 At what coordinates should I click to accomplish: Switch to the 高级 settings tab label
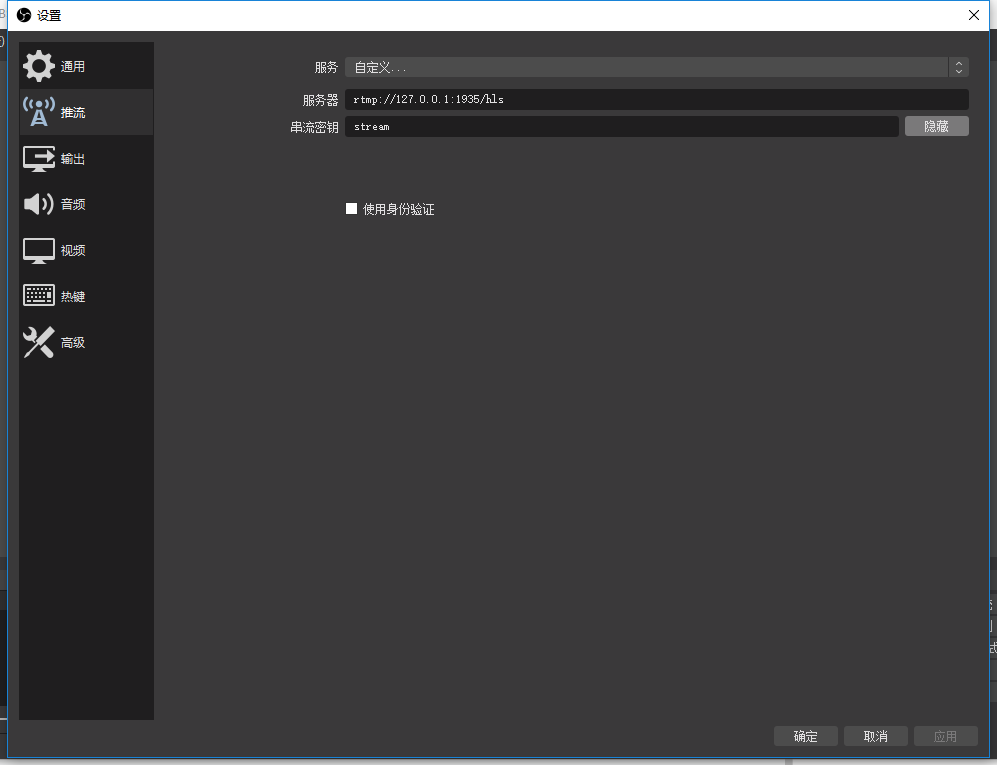pyautogui.click(x=72, y=343)
